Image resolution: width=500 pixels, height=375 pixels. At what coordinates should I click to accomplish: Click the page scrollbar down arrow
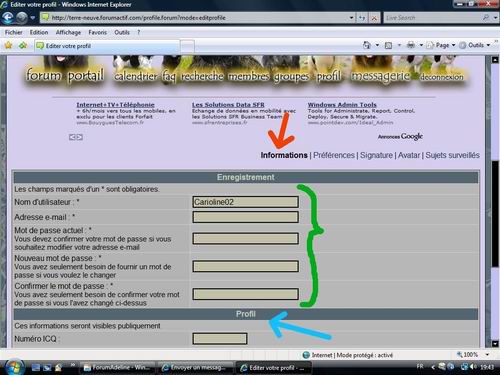click(495, 343)
